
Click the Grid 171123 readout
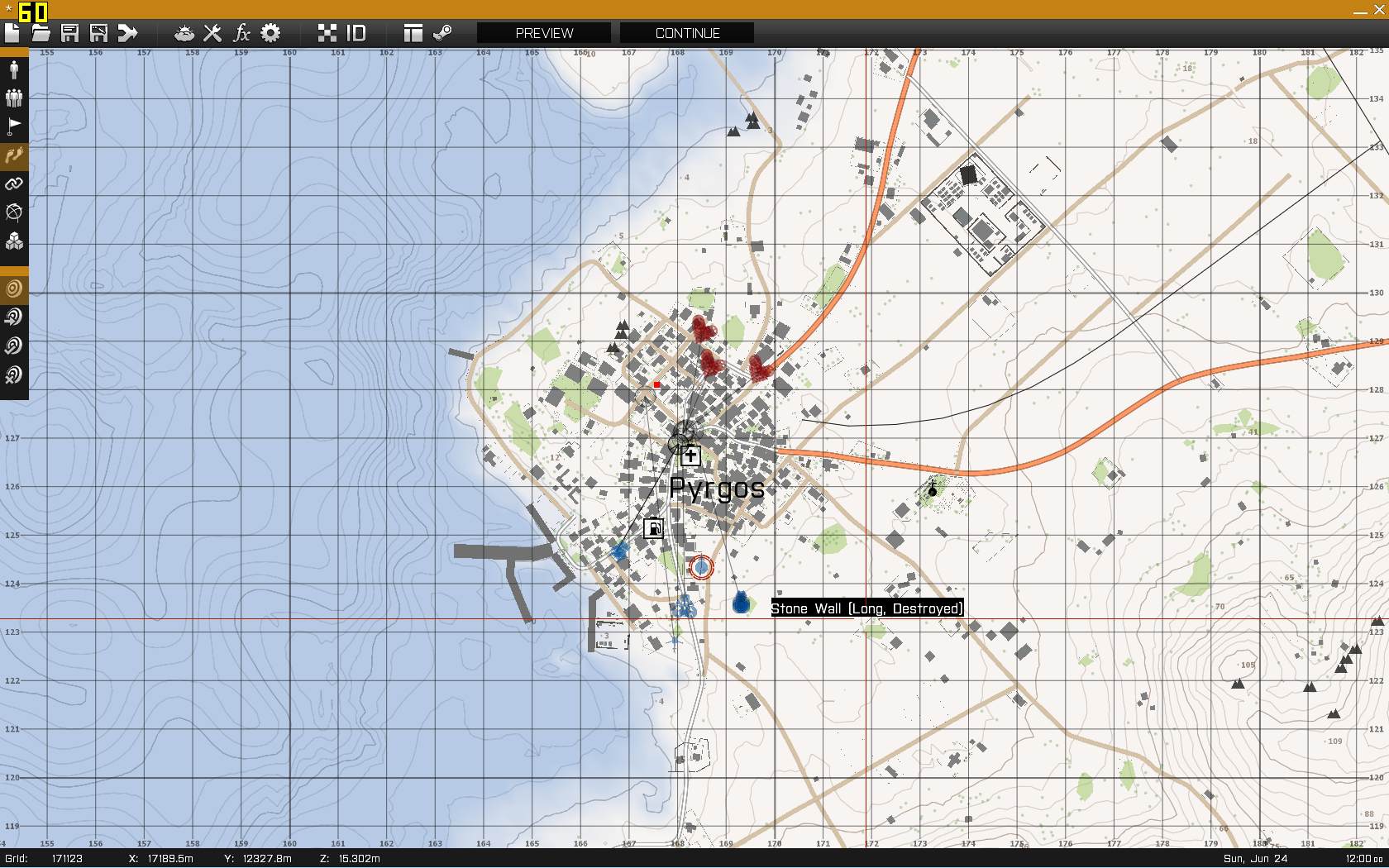pos(44,858)
